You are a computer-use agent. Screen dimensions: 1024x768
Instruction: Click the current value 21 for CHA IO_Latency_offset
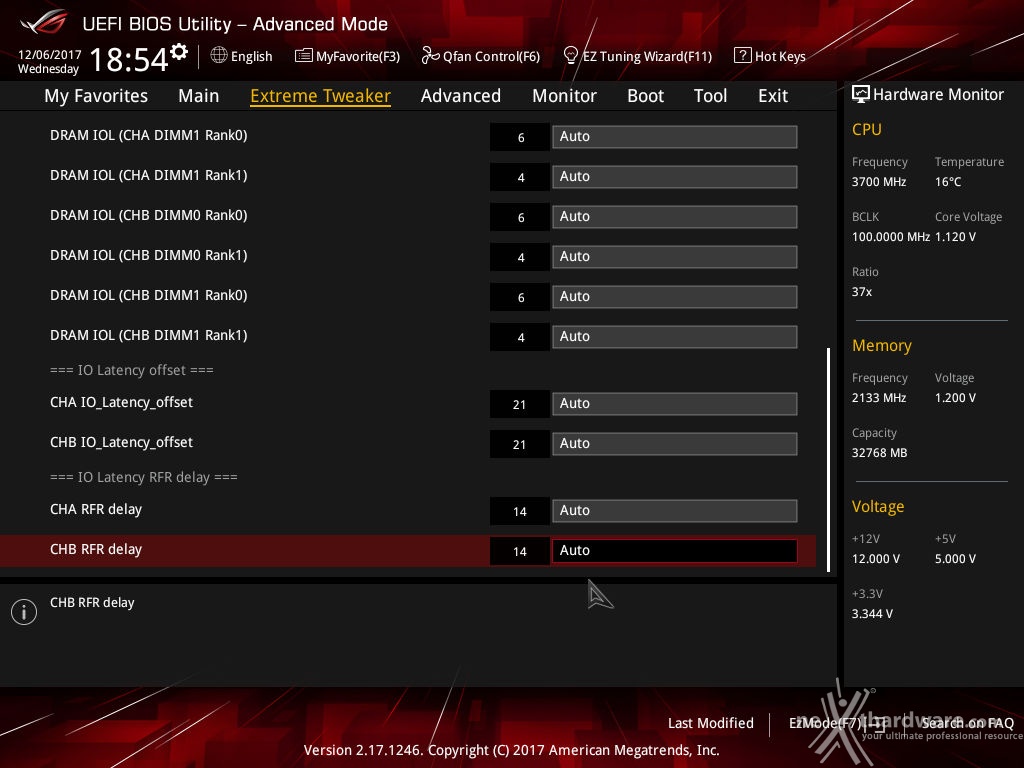520,404
